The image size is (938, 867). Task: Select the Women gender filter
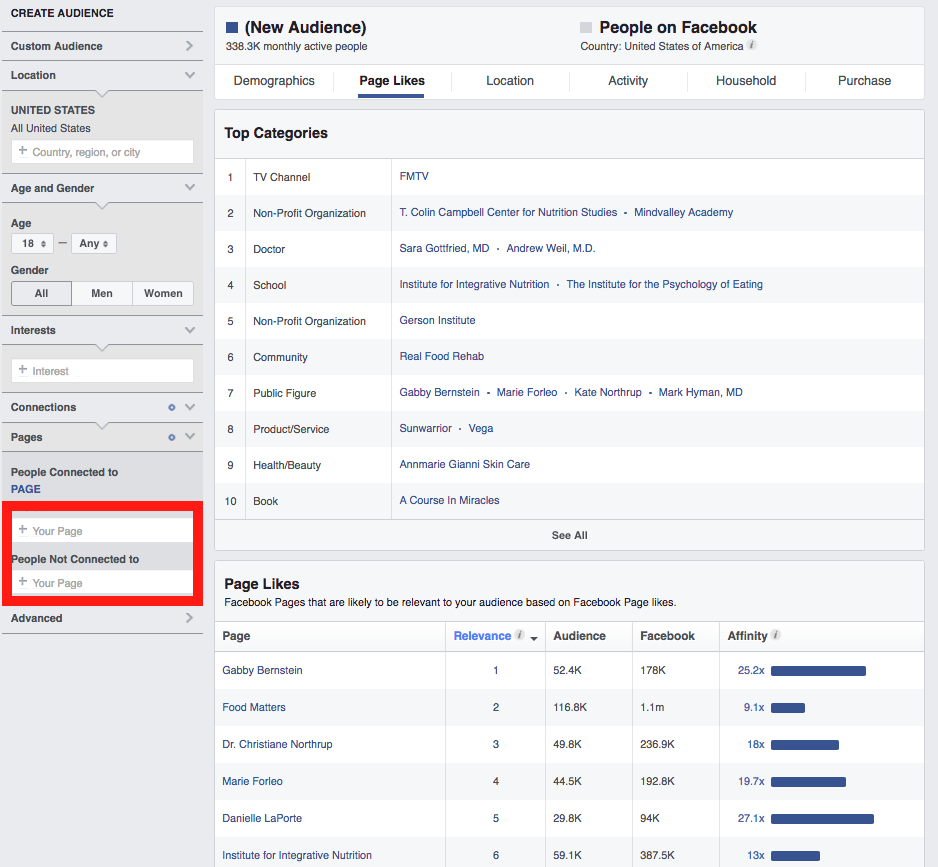pyautogui.click(x=163, y=293)
